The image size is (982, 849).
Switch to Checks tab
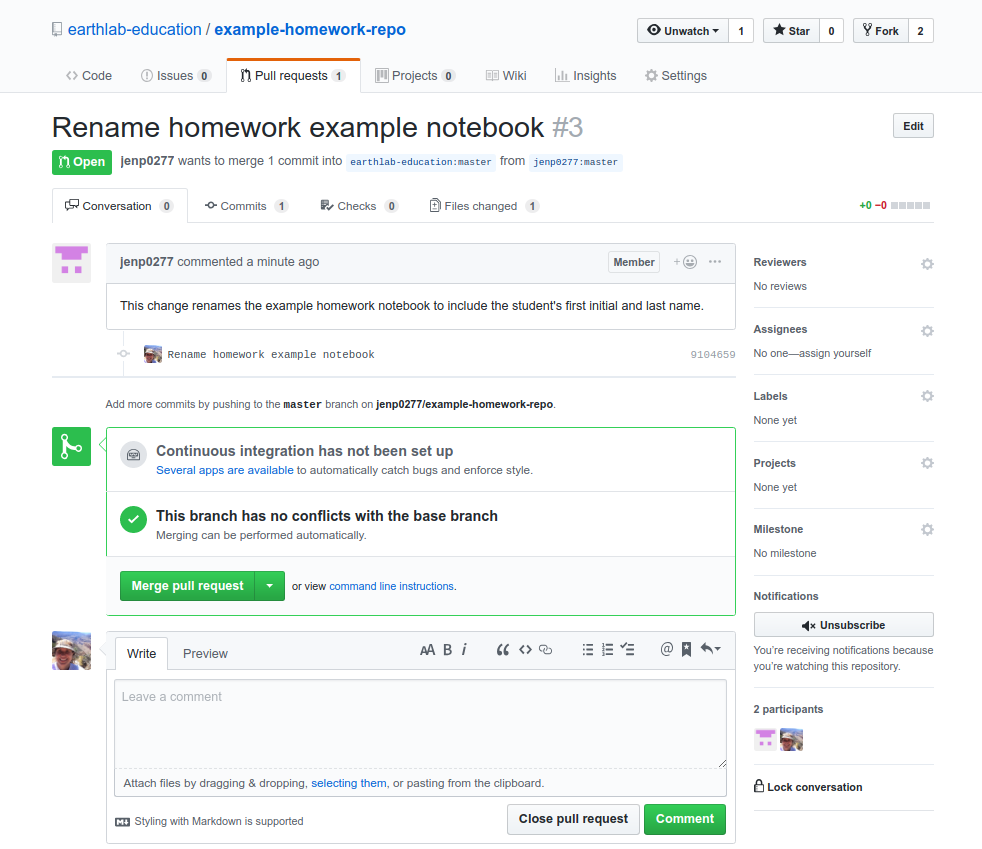359,206
